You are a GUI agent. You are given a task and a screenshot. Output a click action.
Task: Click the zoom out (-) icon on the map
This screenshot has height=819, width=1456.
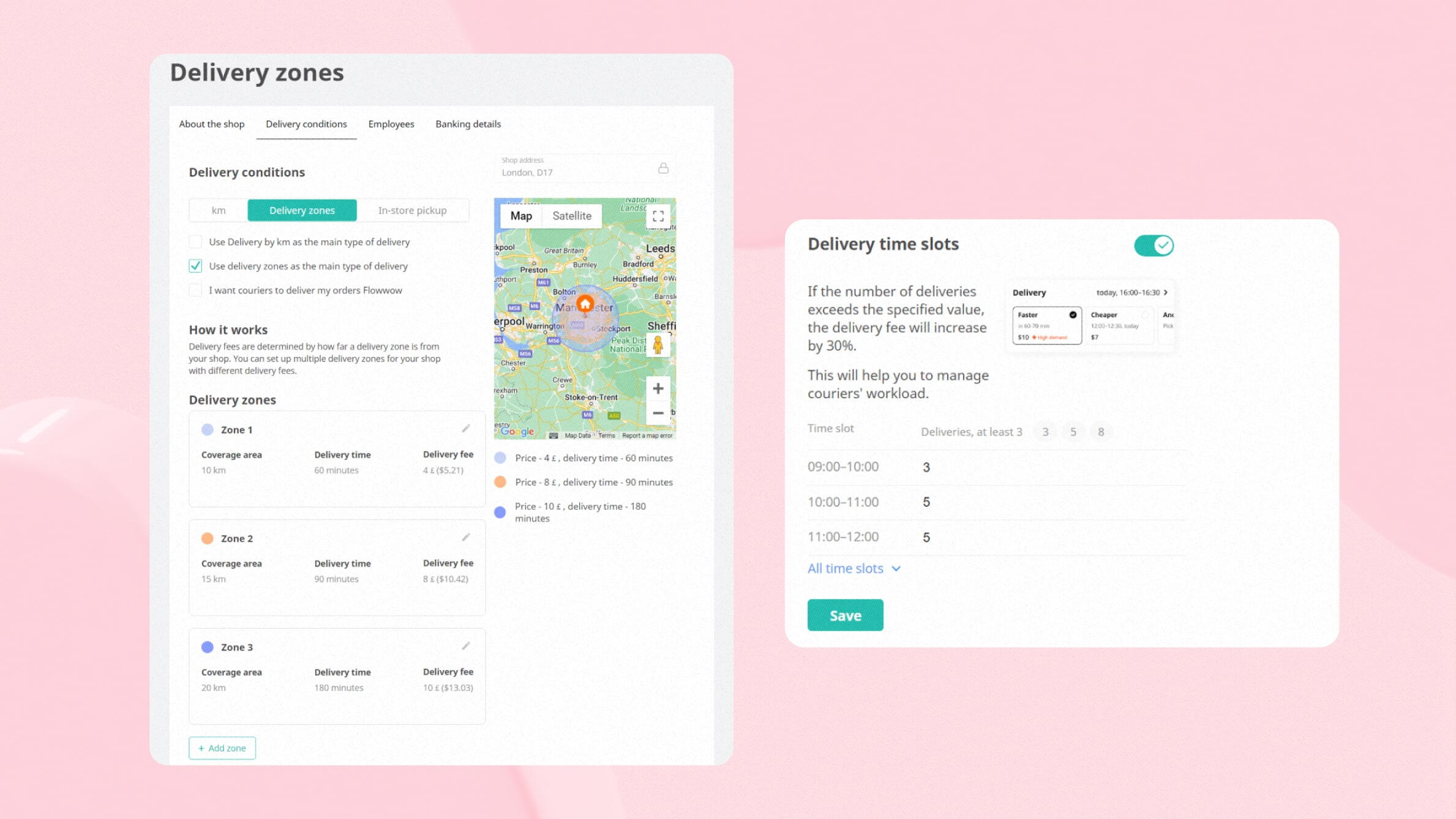pyautogui.click(x=657, y=413)
